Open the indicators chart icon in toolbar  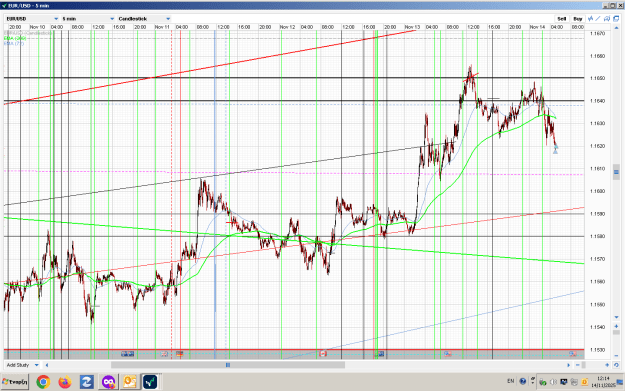(x=590, y=19)
